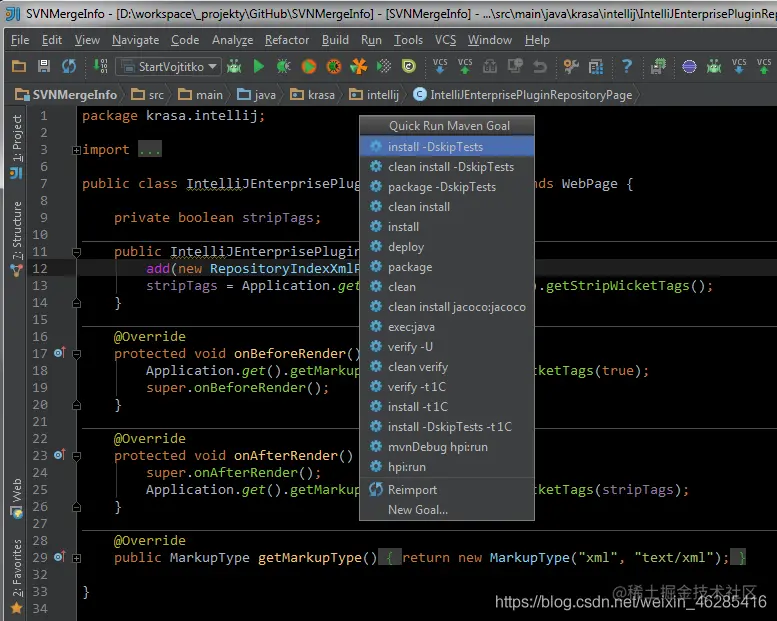Collapse the onAfterRender method fold
The height and width of the screenshot is (621, 777).
coord(76,456)
